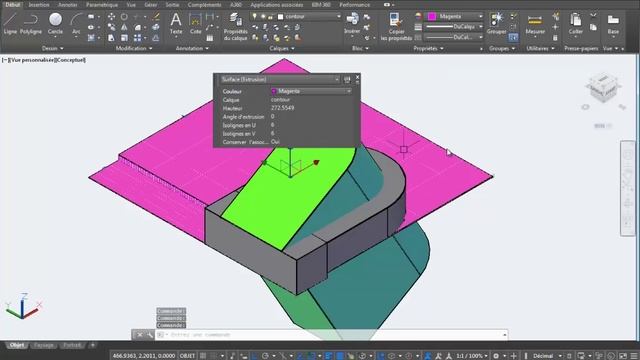The height and width of the screenshot is (360, 640).
Task: Open the status bar customization menu icon
Action: (634, 356)
